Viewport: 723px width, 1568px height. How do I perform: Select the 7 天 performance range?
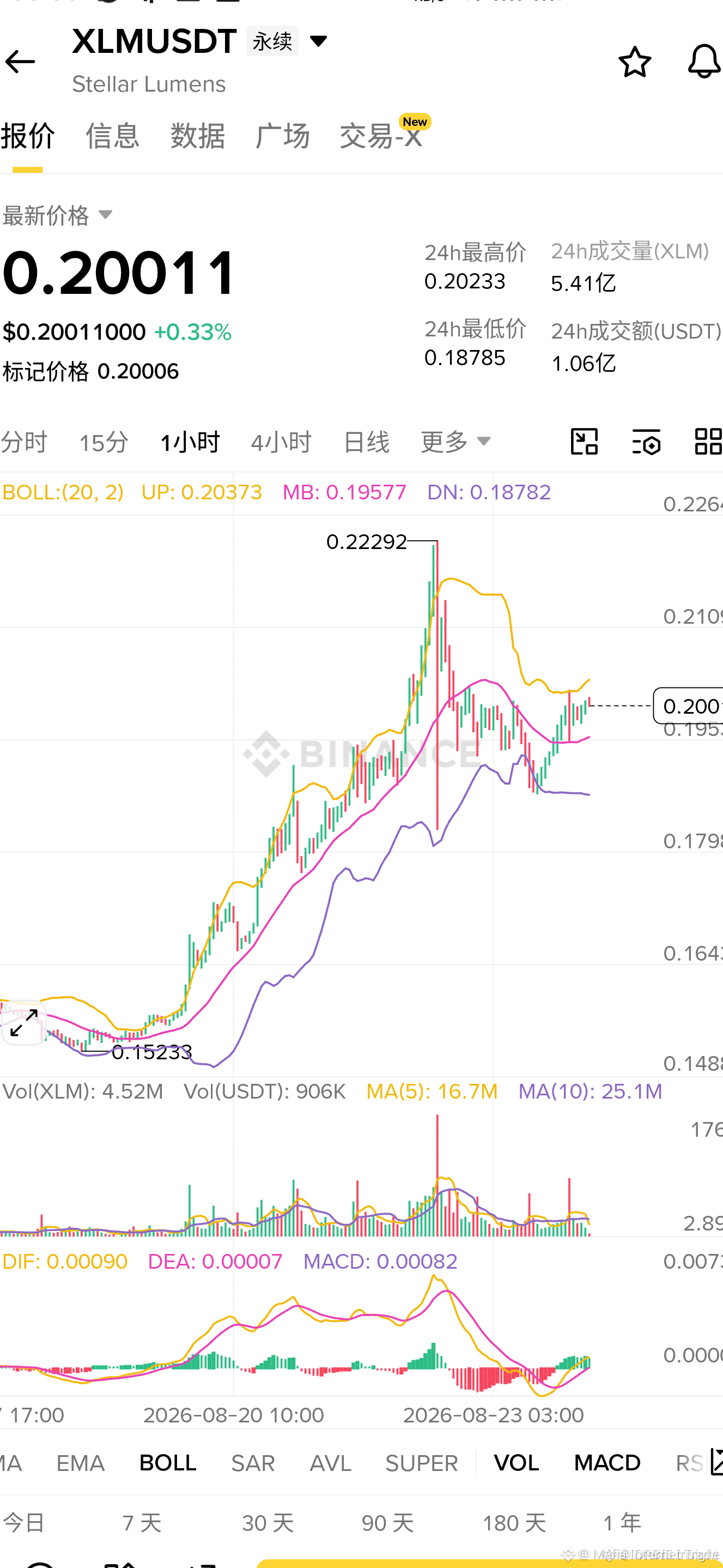pyautogui.click(x=142, y=1523)
